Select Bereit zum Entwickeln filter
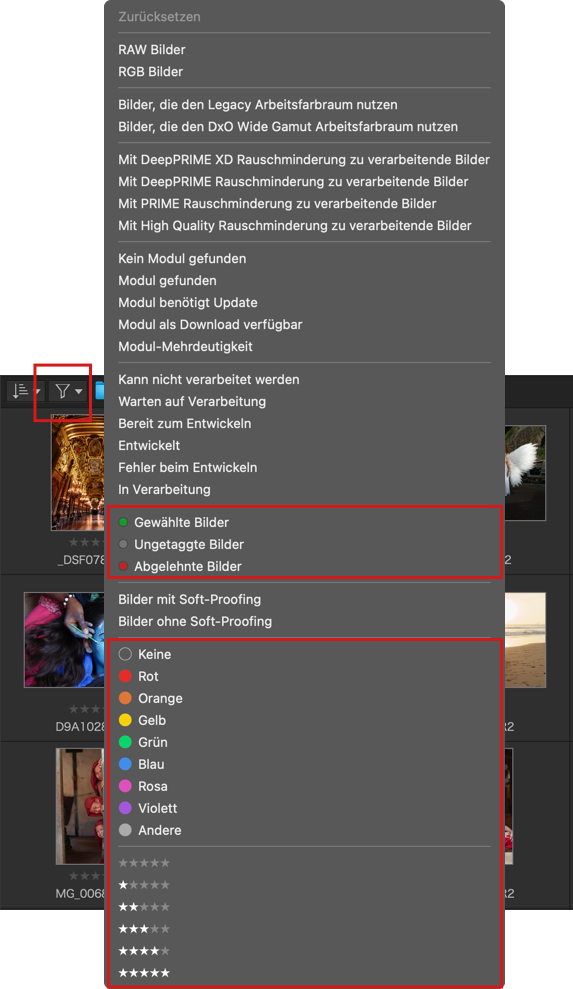 (x=185, y=424)
